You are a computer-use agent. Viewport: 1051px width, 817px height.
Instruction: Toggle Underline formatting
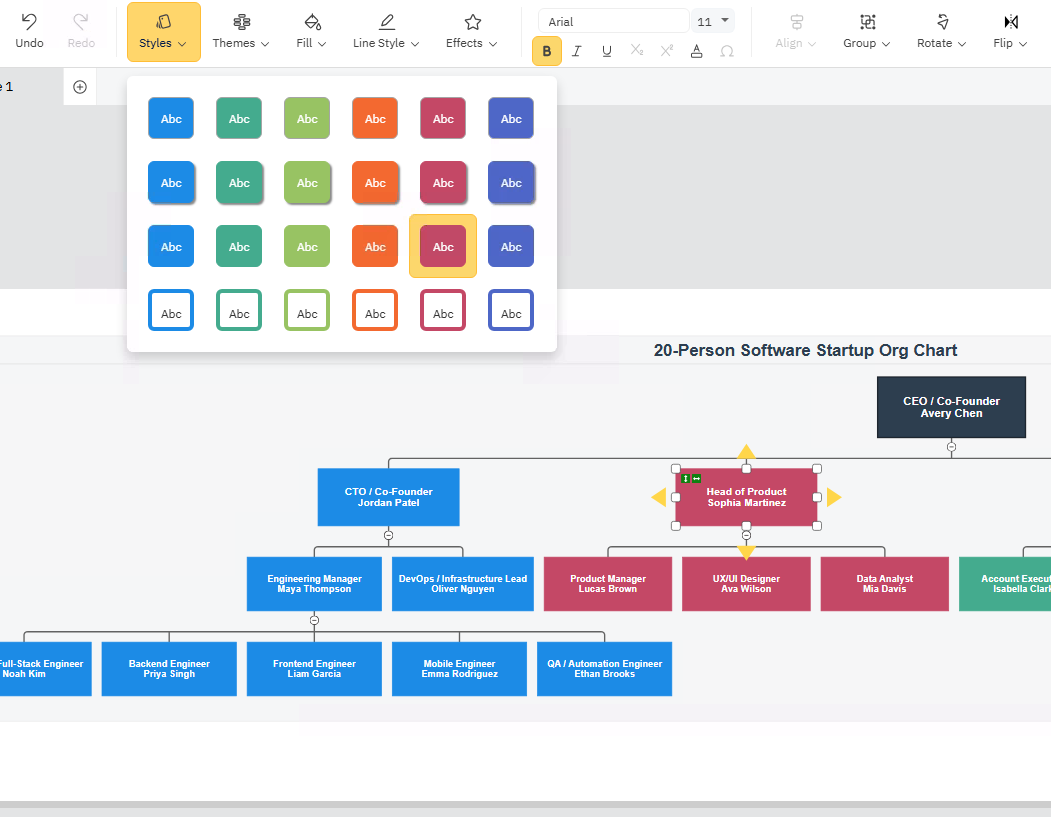tap(607, 51)
